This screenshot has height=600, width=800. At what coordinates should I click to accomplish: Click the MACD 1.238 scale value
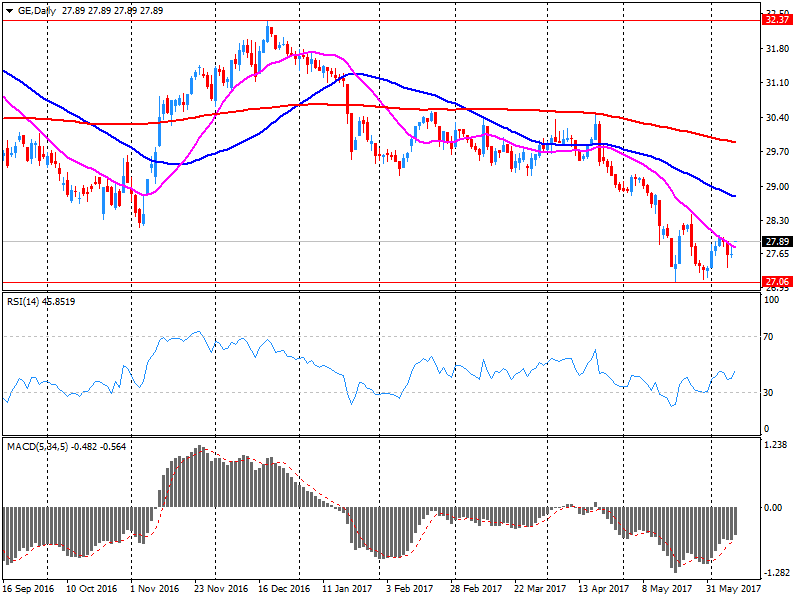[776, 445]
